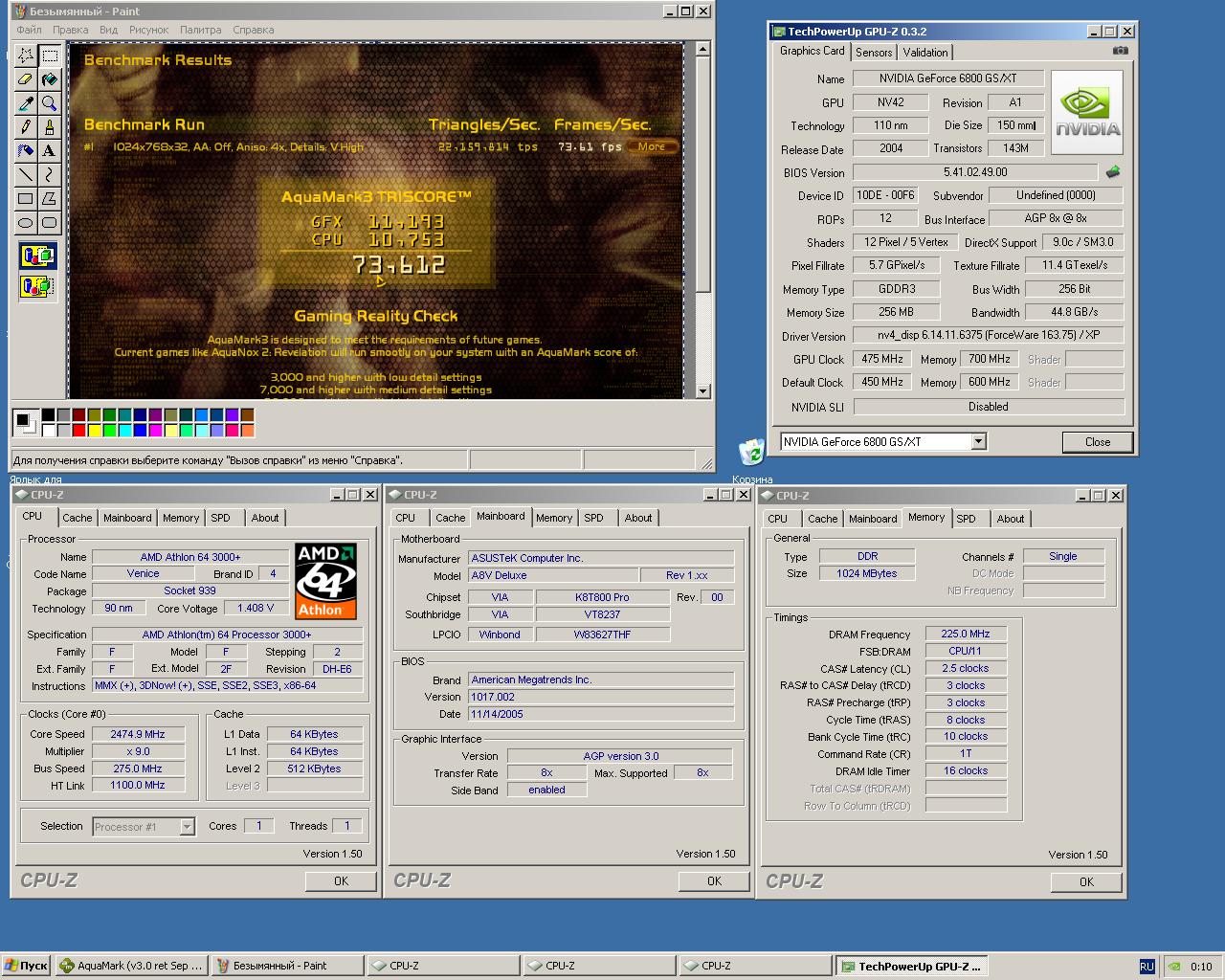Open the Палитра menu in Paint
The image size is (1225, 980).
pos(200,30)
